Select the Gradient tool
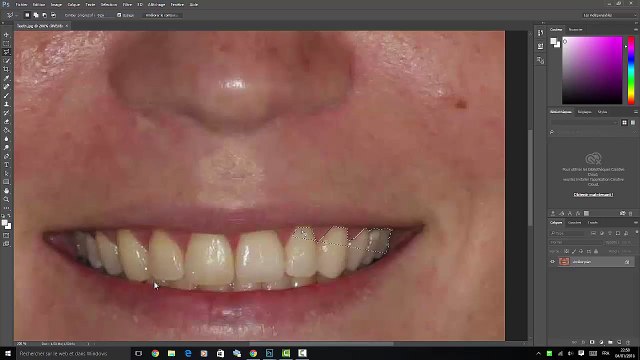Viewport: 640px width, 360px height. pos(7,130)
